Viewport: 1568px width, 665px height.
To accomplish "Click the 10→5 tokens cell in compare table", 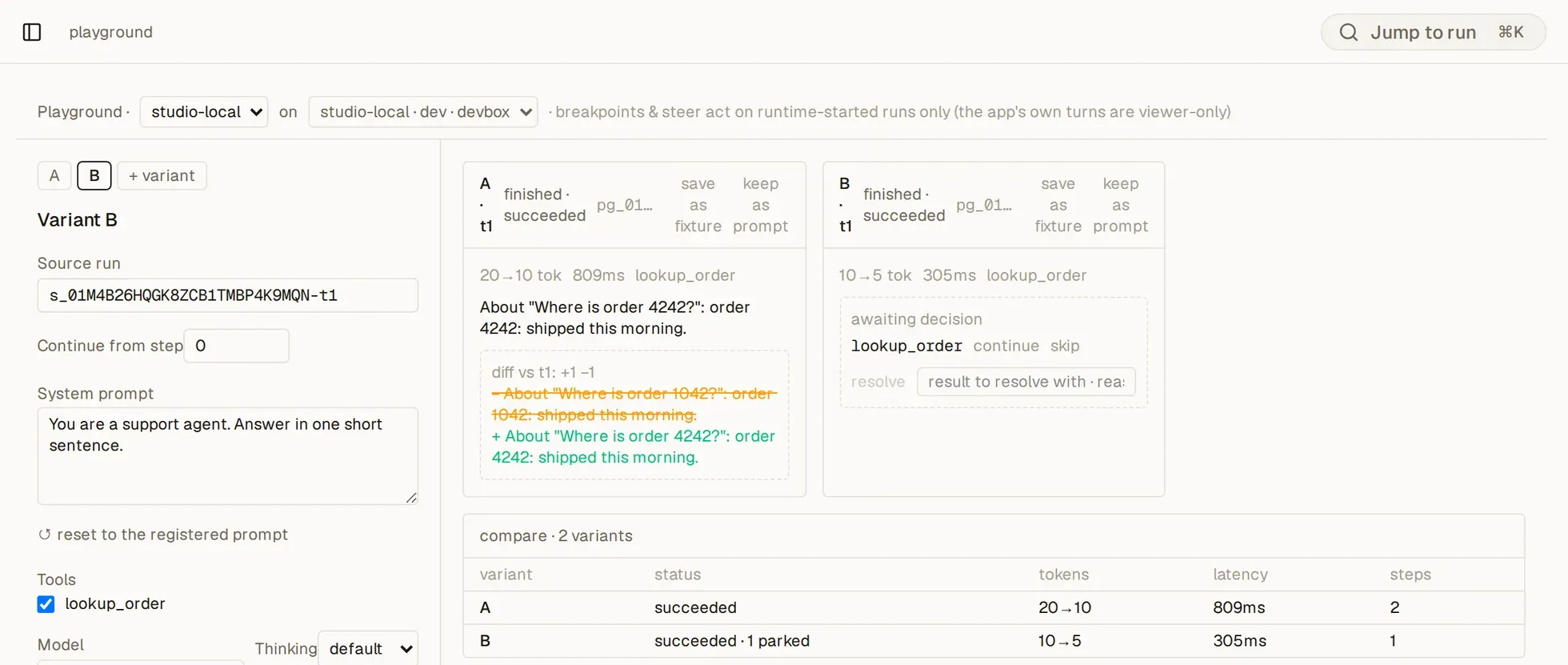I will [1060, 641].
